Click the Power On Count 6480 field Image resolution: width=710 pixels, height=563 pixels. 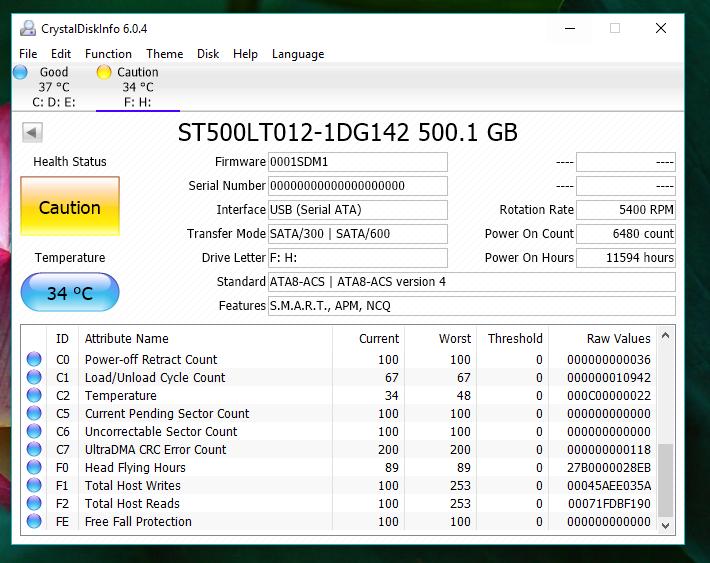(x=626, y=234)
